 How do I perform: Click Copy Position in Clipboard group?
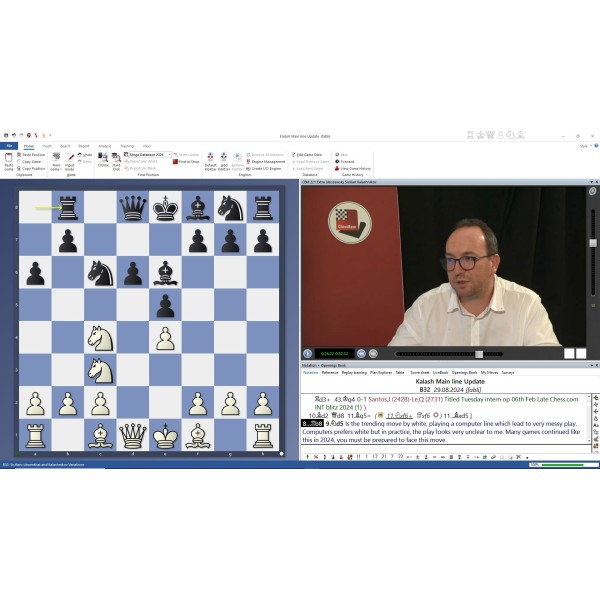pos(31,168)
